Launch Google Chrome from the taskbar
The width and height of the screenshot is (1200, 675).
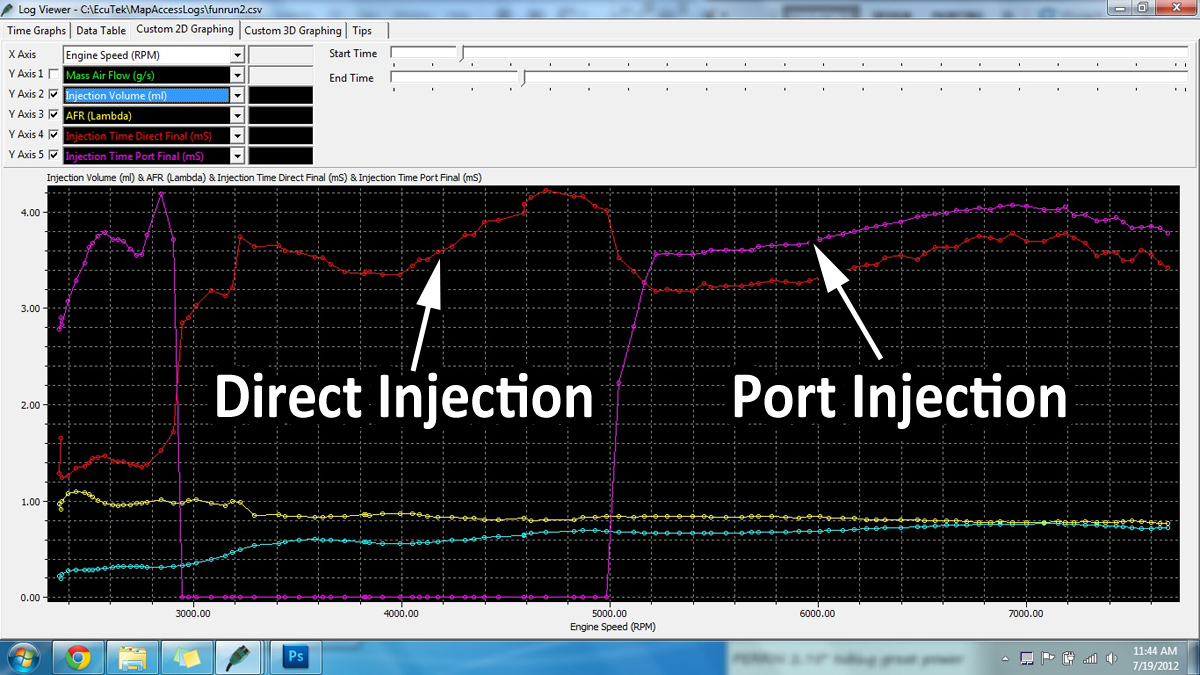[79, 658]
